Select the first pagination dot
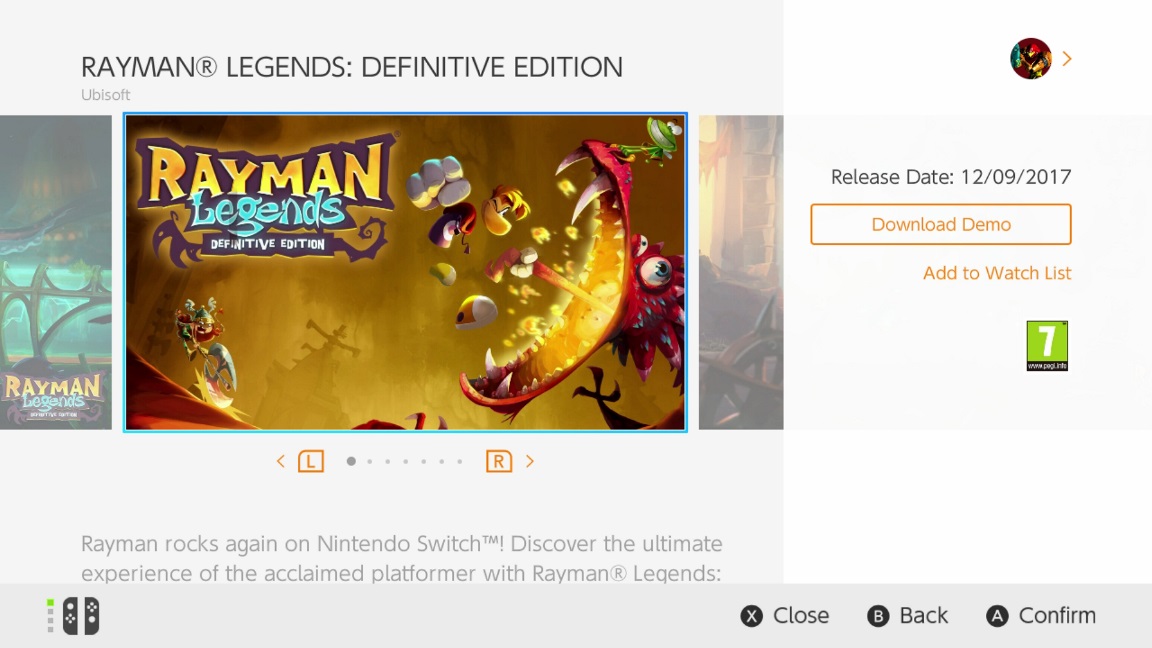The height and width of the screenshot is (648, 1152). [x=351, y=461]
